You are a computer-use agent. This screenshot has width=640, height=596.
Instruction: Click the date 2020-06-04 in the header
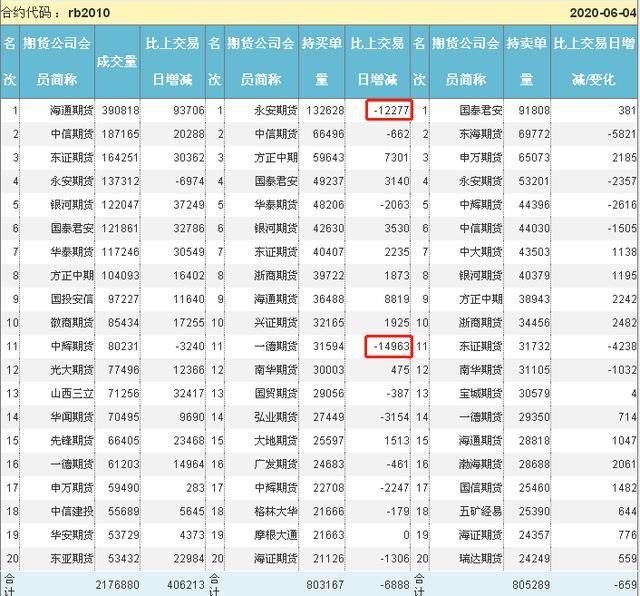tap(601, 13)
